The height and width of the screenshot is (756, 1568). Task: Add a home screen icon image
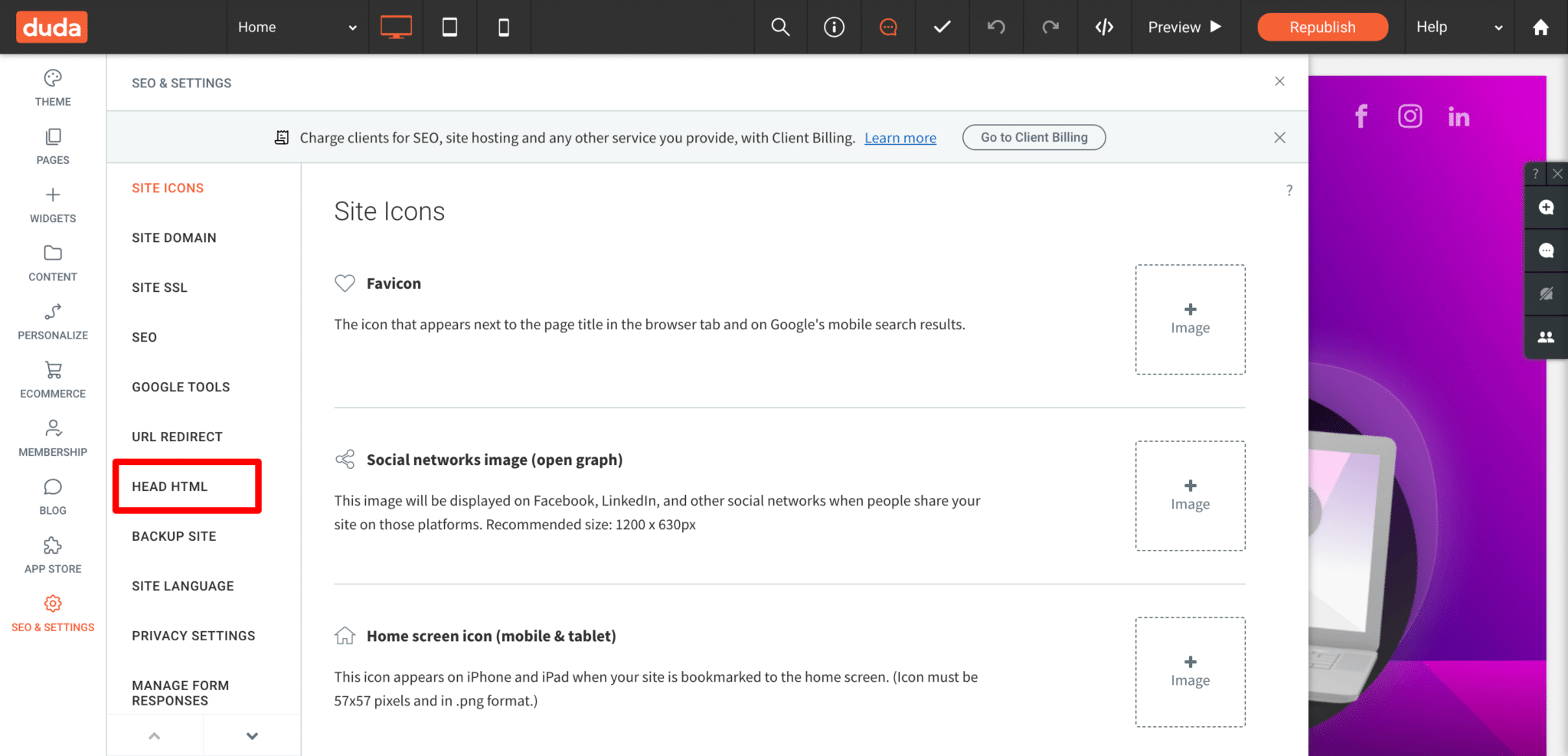(1190, 672)
